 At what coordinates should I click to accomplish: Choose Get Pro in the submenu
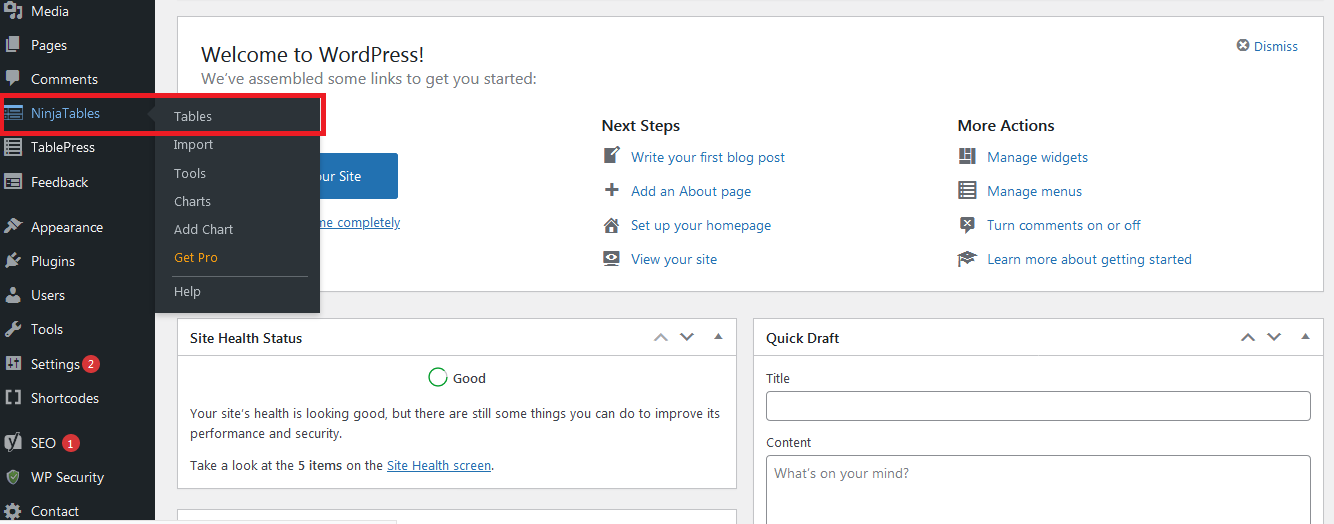click(x=195, y=257)
